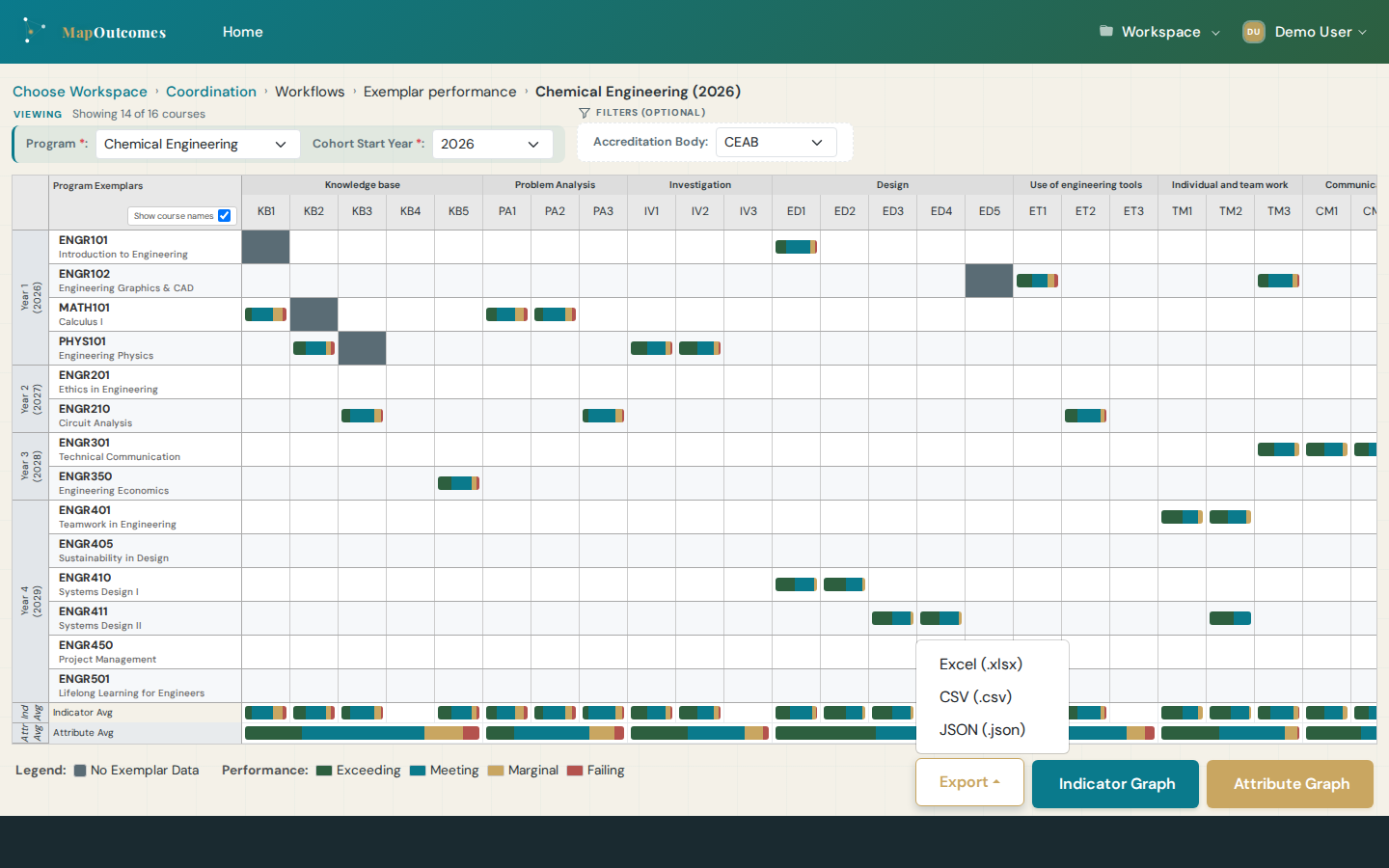
Task: Click the Exemplar performance breadcrumb
Action: pos(440,92)
